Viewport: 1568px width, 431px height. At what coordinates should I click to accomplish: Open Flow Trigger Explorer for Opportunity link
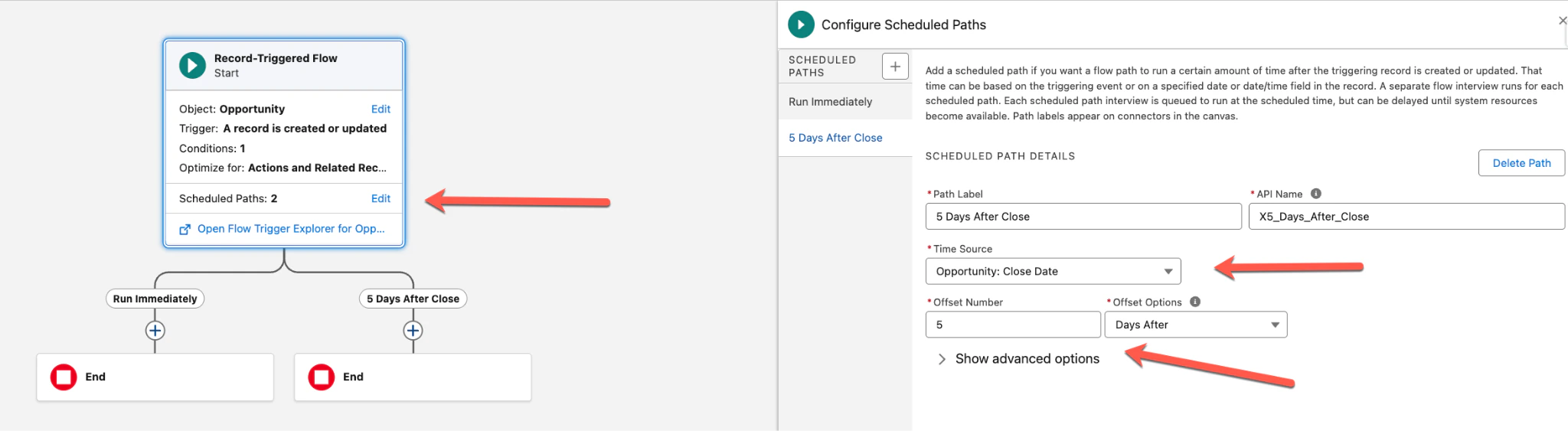coord(291,229)
